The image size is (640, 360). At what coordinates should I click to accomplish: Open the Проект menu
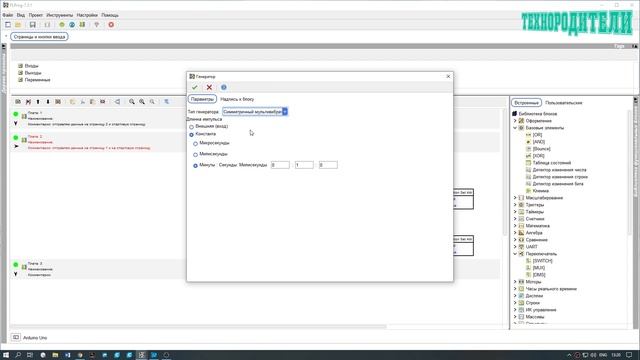(36, 15)
